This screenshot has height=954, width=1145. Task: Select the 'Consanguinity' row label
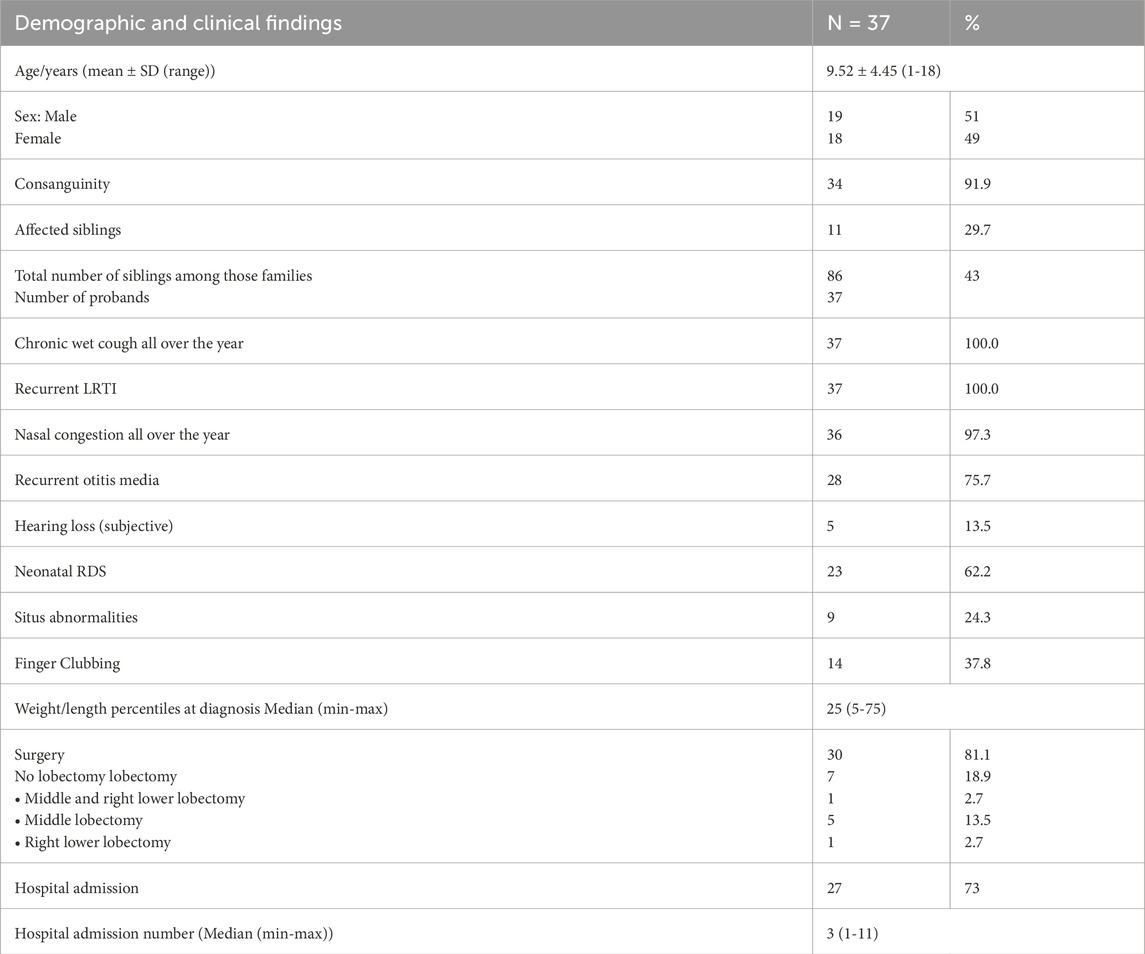[61, 184]
